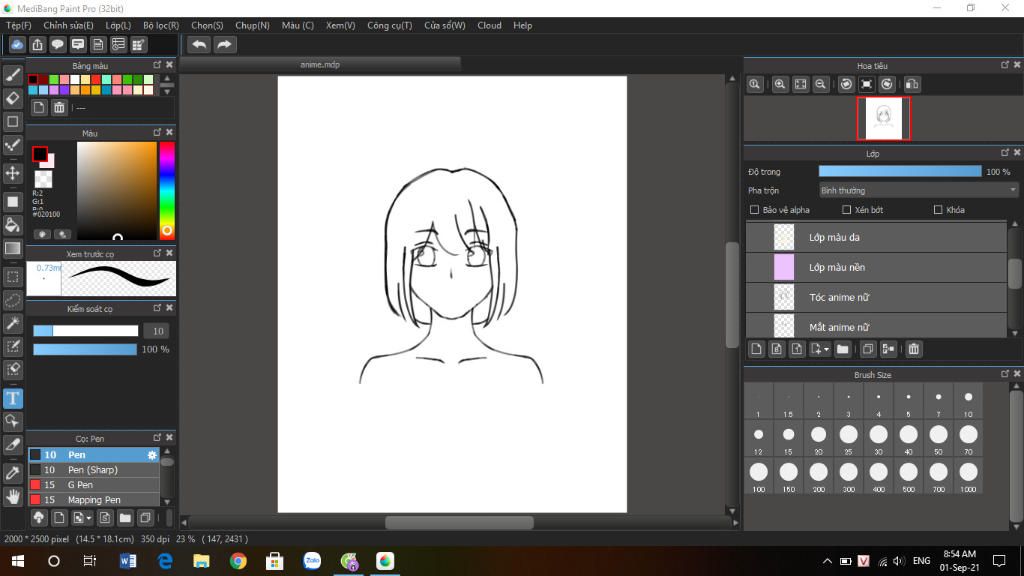The image size is (1024, 576).
Task: Open the Bộ lọc(R) menu
Action: click(x=160, y=25)
